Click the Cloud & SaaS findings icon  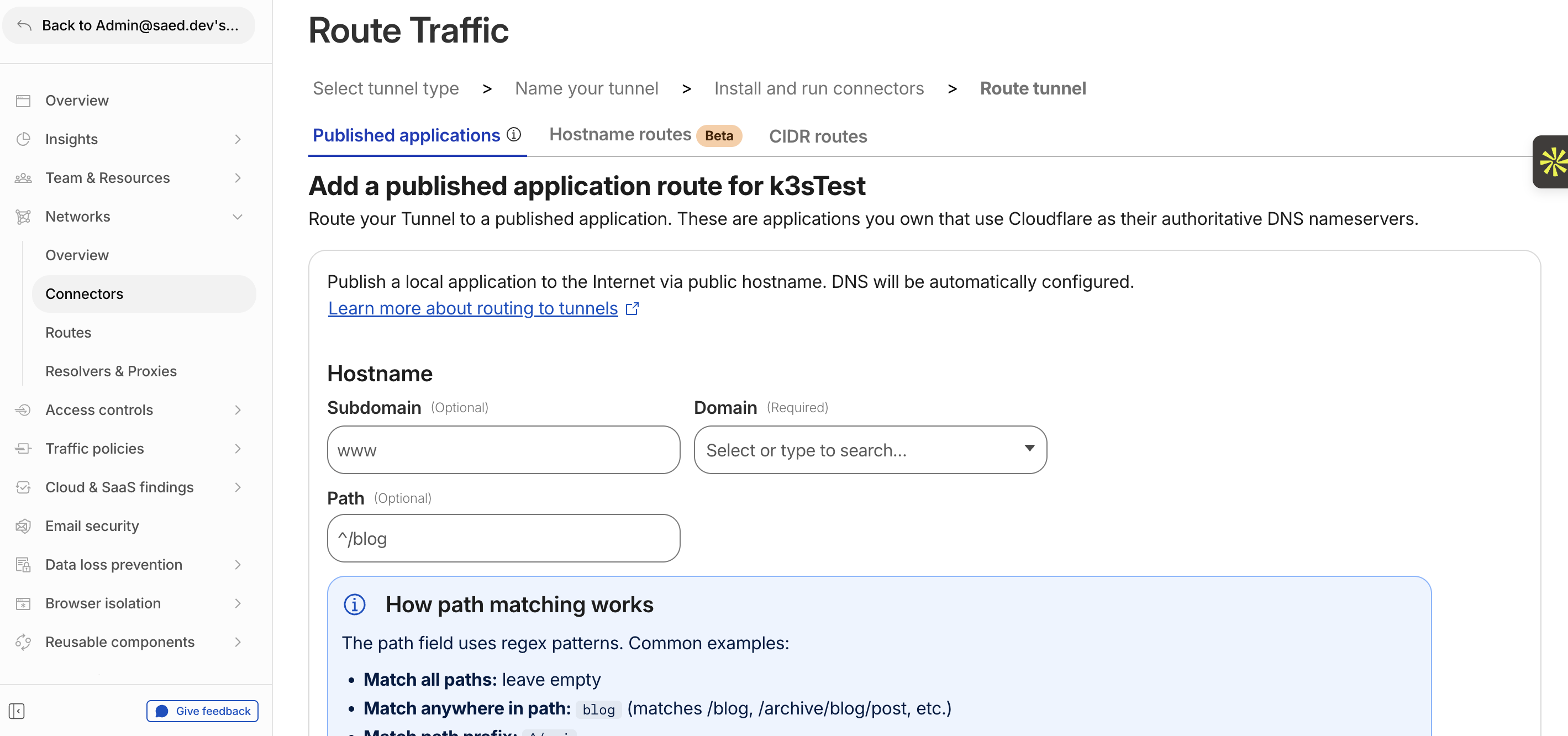pyautogui.click(x=23, y=487)
